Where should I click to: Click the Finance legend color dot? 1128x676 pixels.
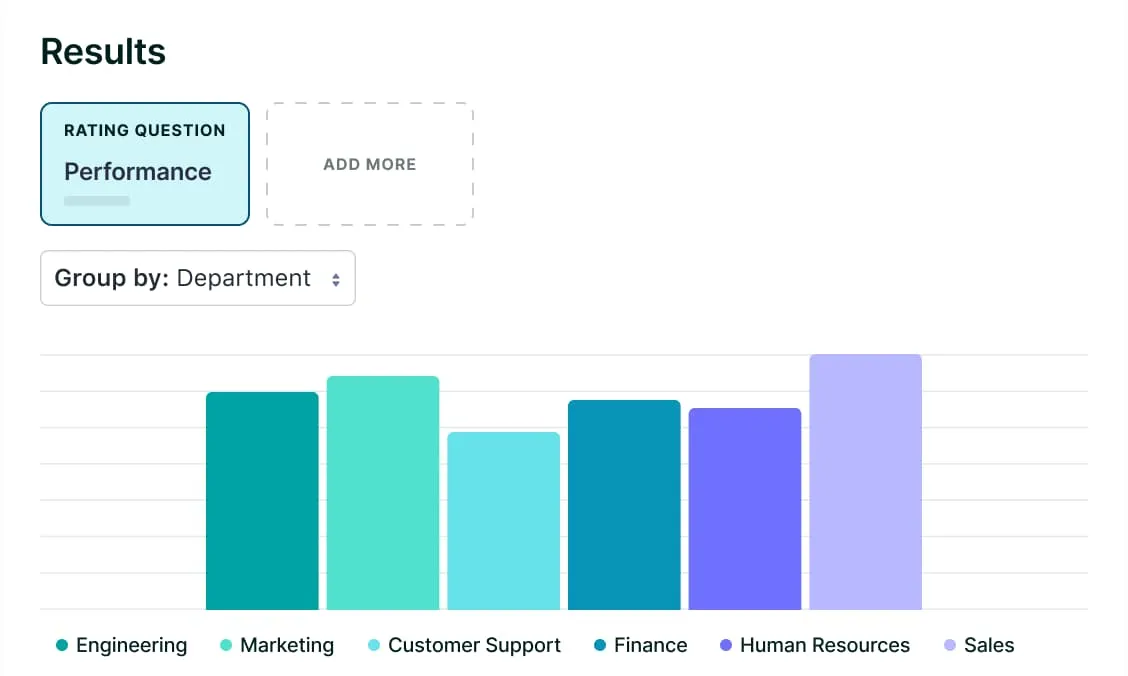tap(600, 646)
